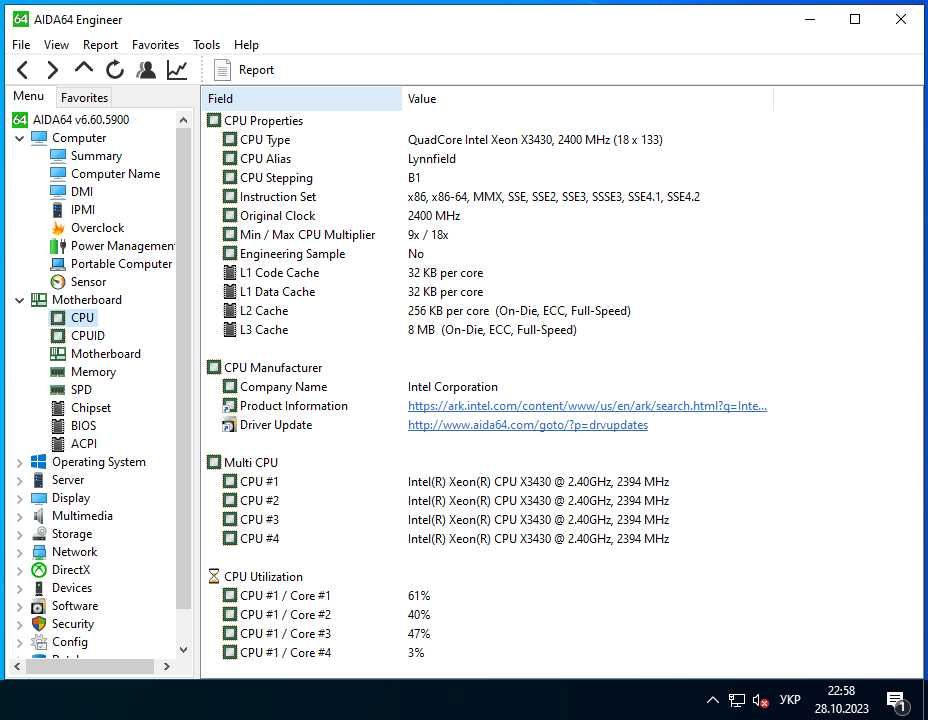The height and width of the screenshot is (720, 928).
Task: Open the Tools menu
Action: 206,45
